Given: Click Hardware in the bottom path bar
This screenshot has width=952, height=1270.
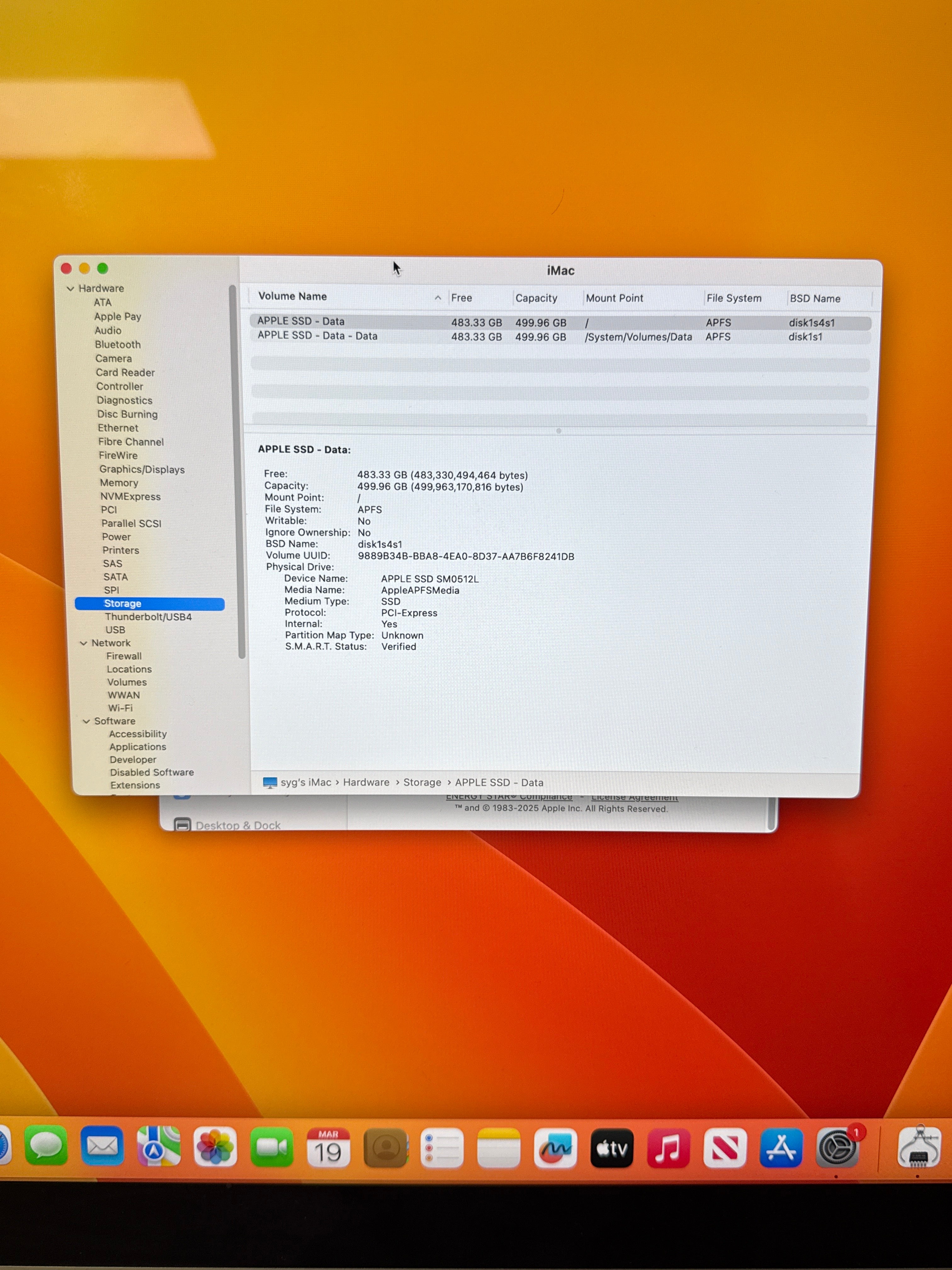Looking at the screenshot, I should [366, 783].
